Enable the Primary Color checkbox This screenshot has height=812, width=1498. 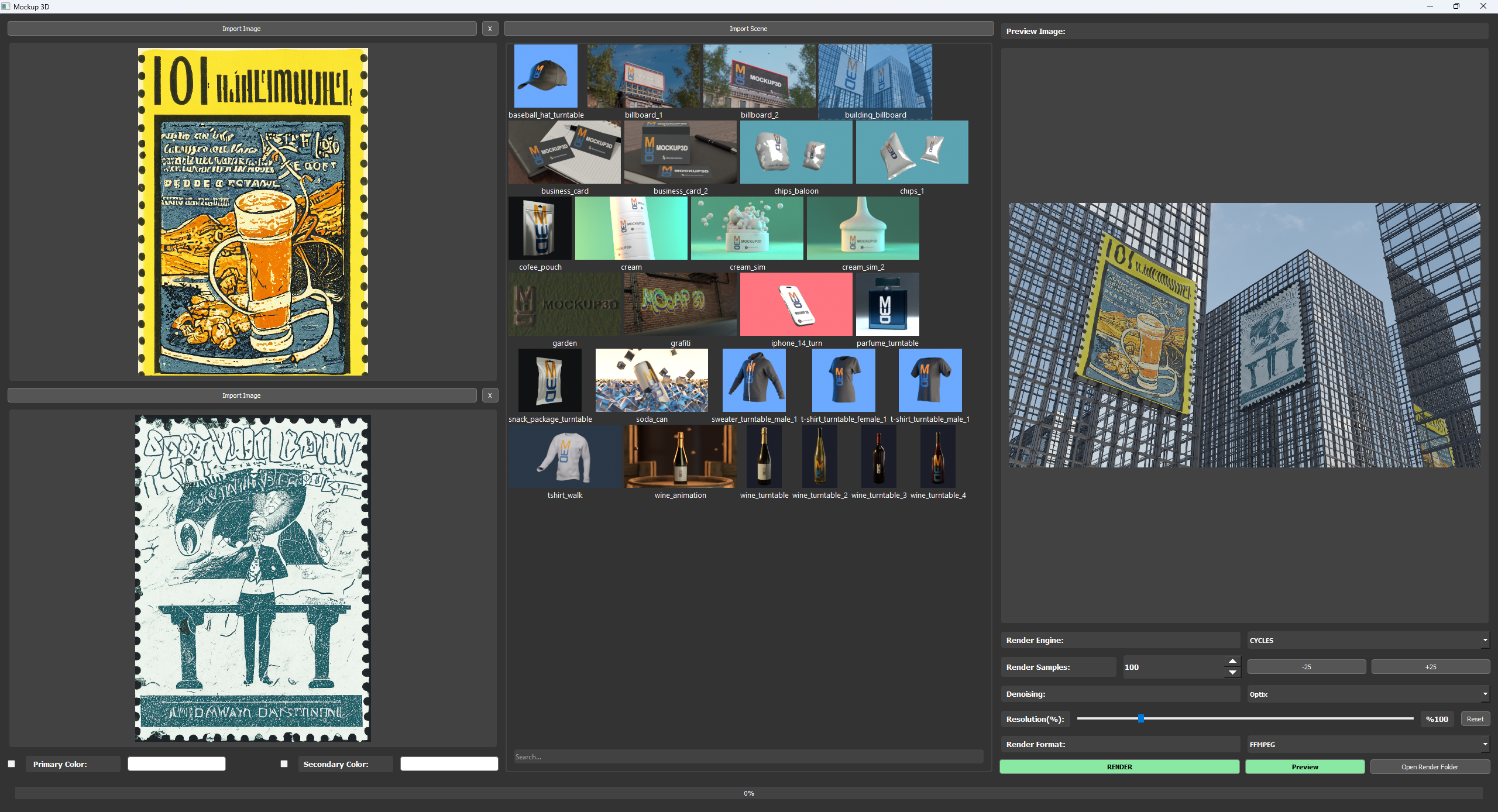point(12,764)
